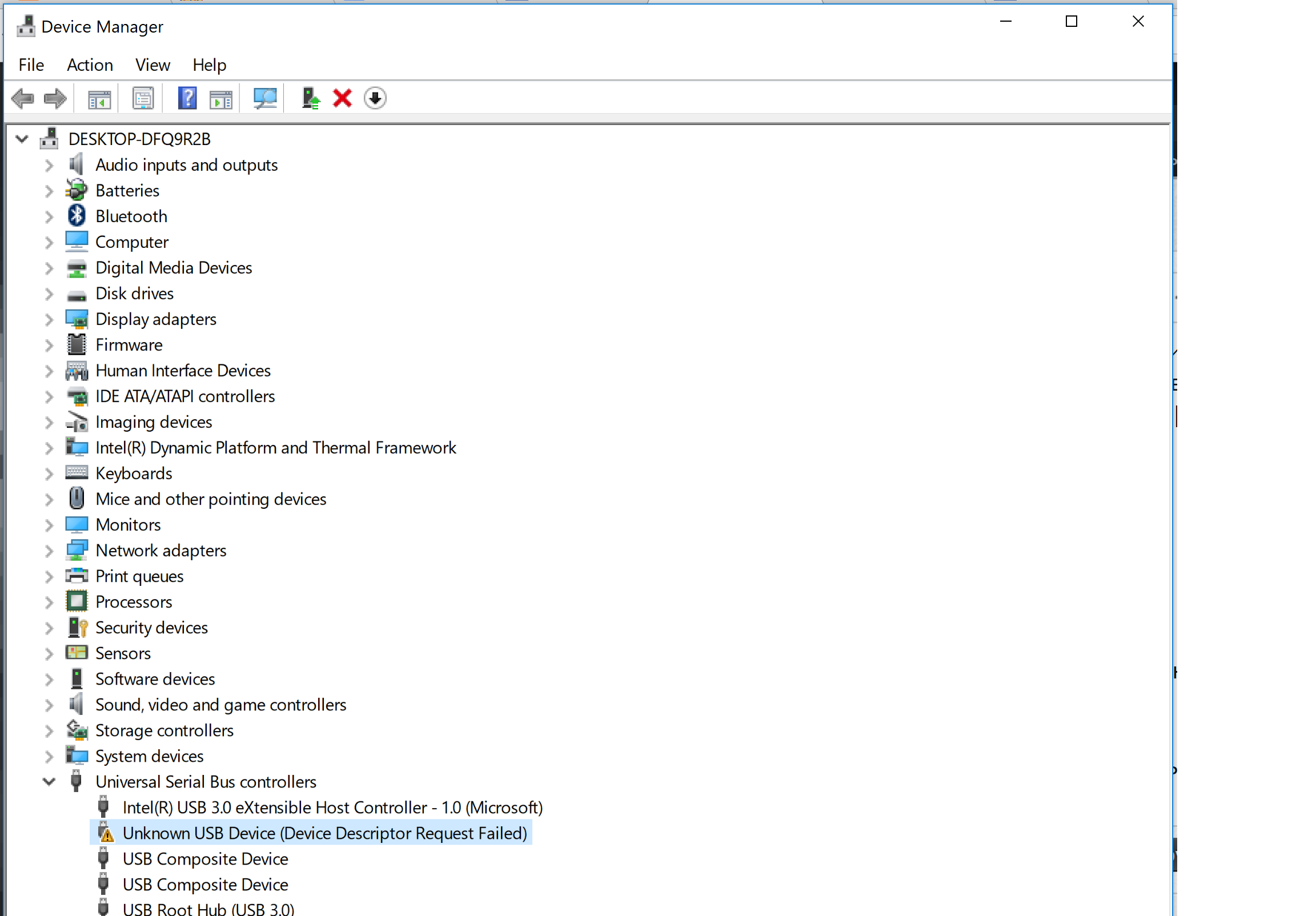
Task: Click Scan for hardware changes icon
Action: pos(265,99)
